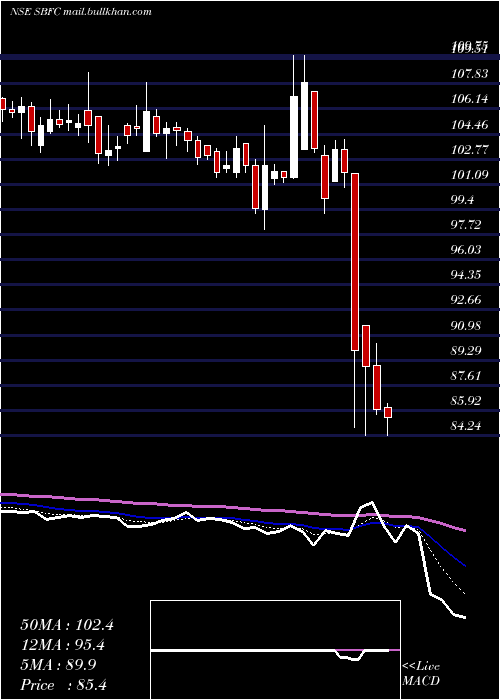The width and height of the screenshot is (500, 700).
Task: Click the 97.72 price axis label
Action: click(x=467, y=225)
